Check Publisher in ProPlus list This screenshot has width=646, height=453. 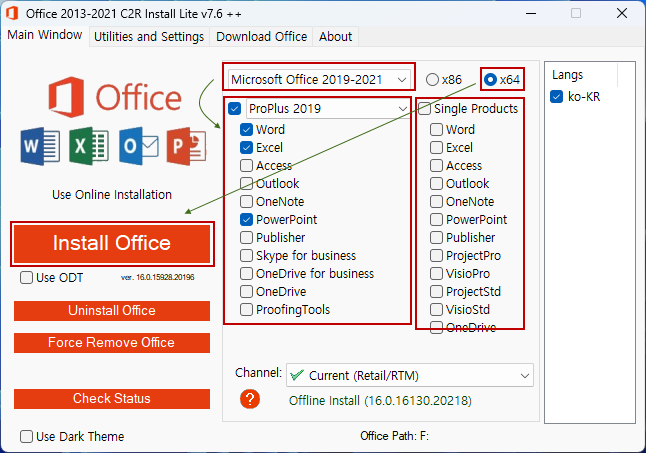[246, 238]
